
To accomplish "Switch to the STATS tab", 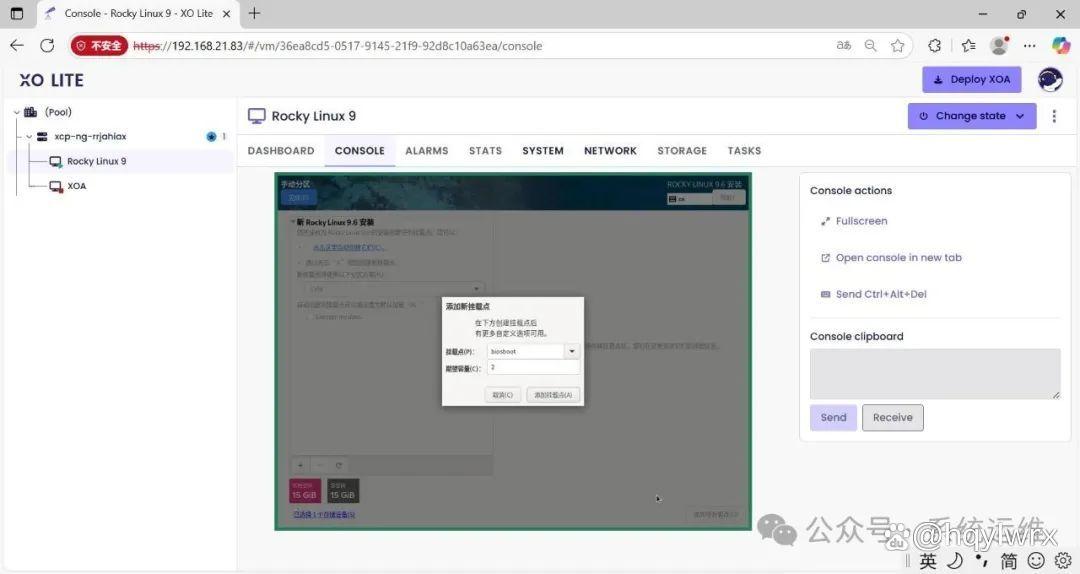I will point(486,150).
